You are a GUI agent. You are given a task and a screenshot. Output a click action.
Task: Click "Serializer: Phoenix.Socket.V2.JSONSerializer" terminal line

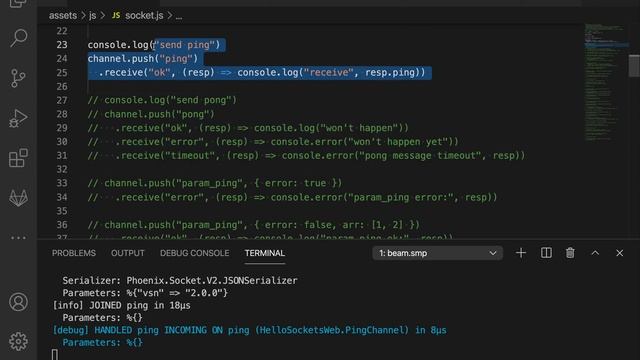180,281
